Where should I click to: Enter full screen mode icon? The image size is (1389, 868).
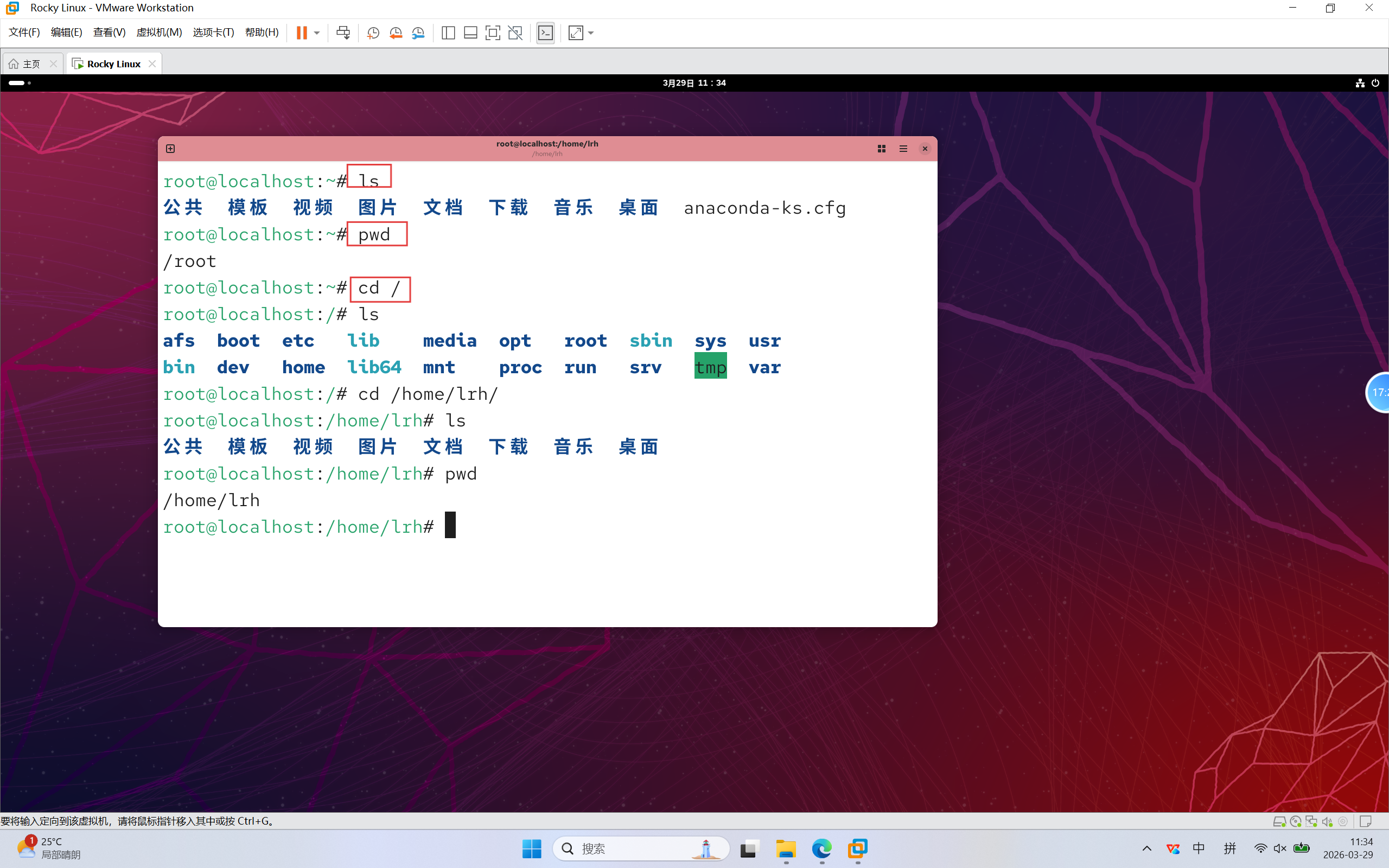[x=493, y=33]
